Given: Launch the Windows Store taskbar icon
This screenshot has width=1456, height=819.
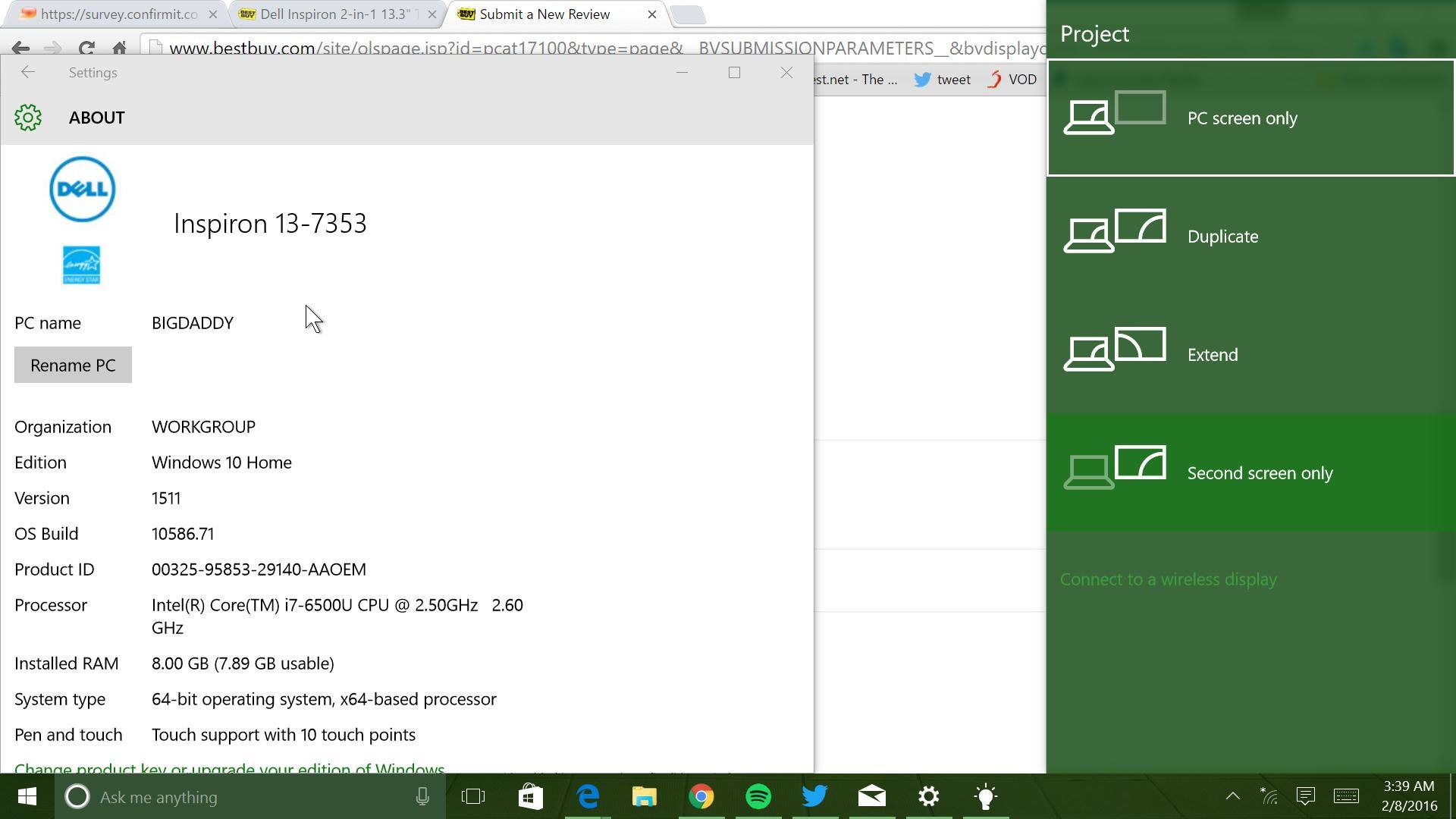Looking at the screenshot, I should (x=530, y=797).
